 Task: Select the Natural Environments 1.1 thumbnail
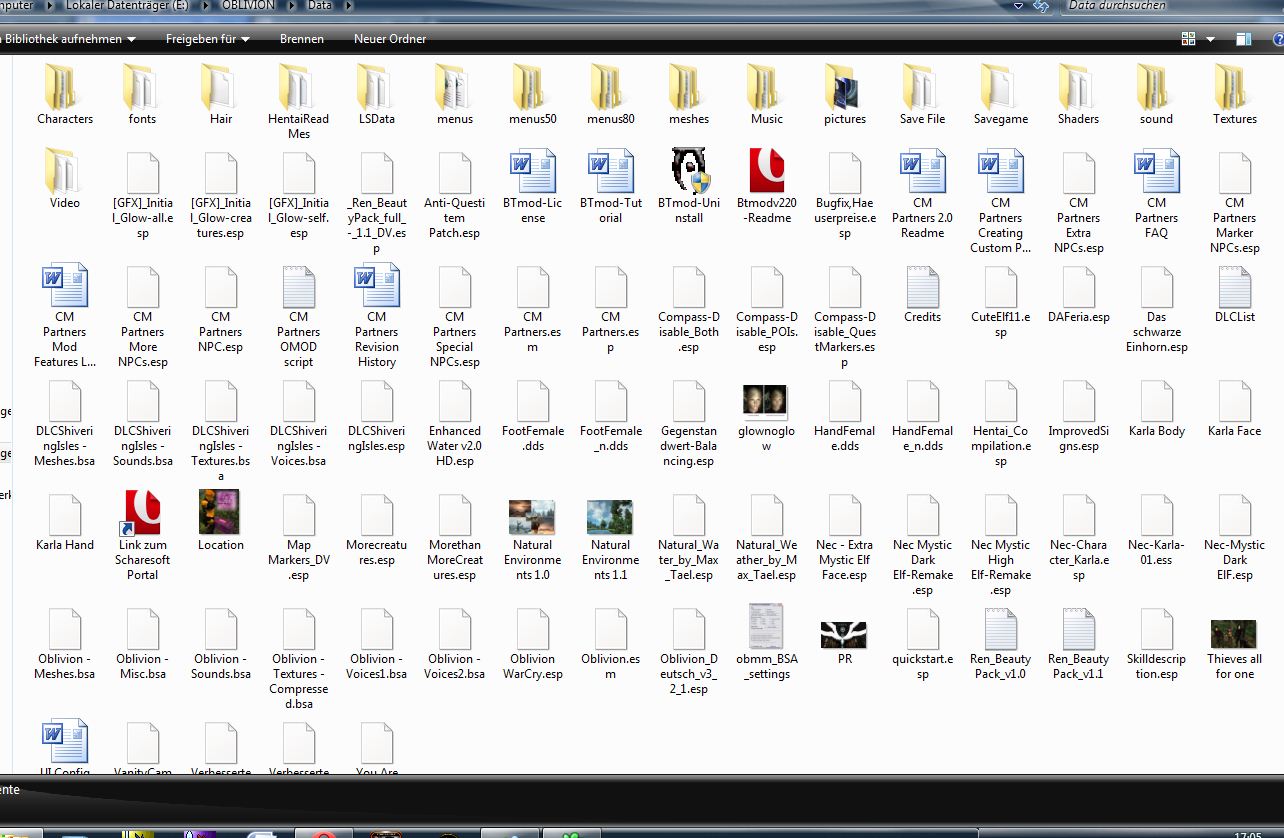[610, 517]
